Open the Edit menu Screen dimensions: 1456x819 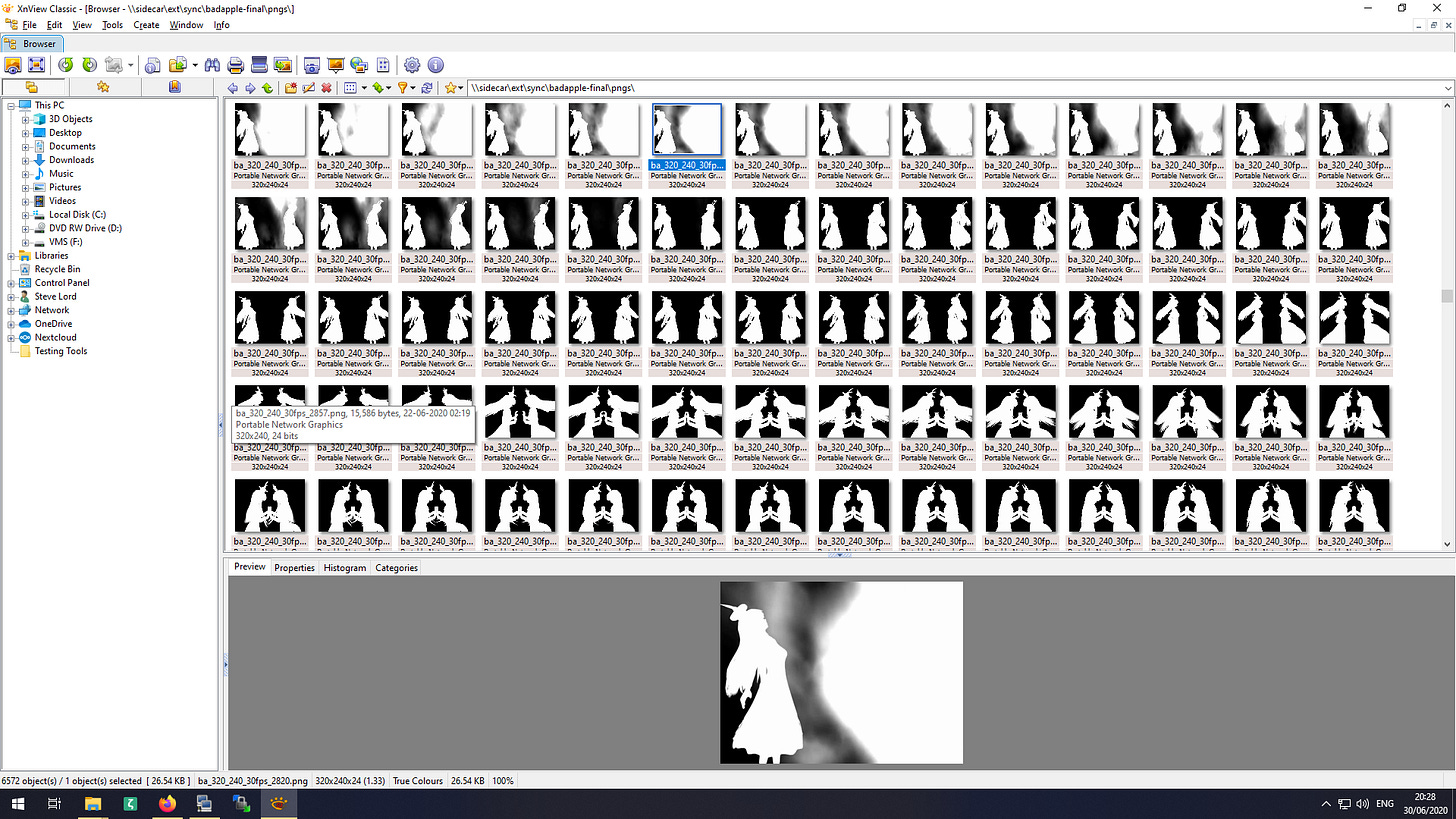click(54, 25)
